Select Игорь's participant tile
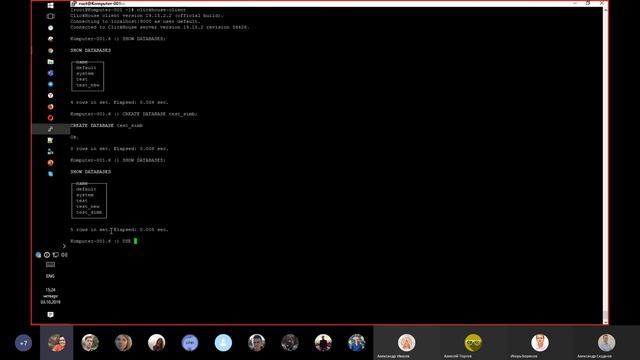This screenshot has width=640, height=360. pyautogui.click(x=540, y=343)
